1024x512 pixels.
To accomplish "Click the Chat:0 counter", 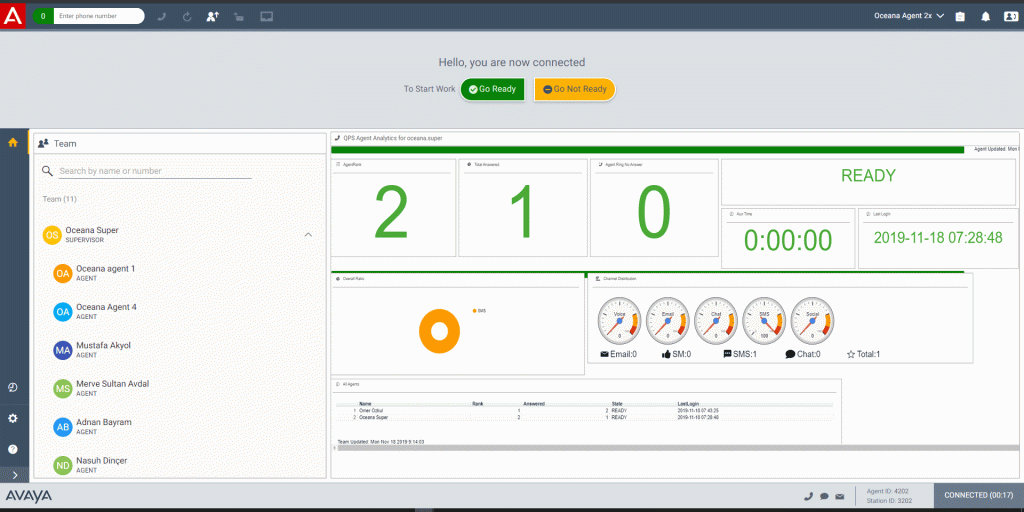I will coord(803,355).
